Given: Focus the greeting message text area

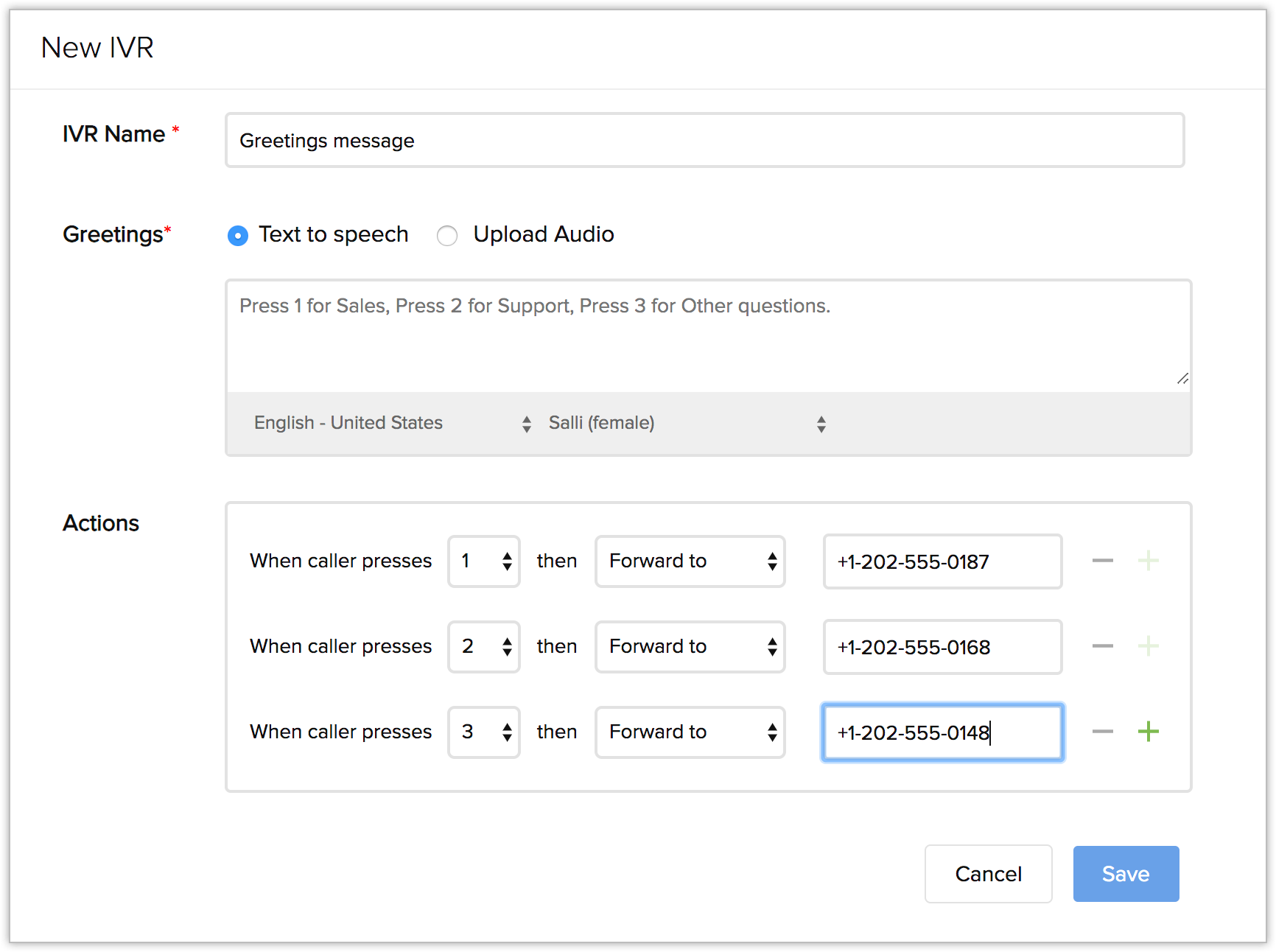Looking at the screenshot, I should point(707,335).
